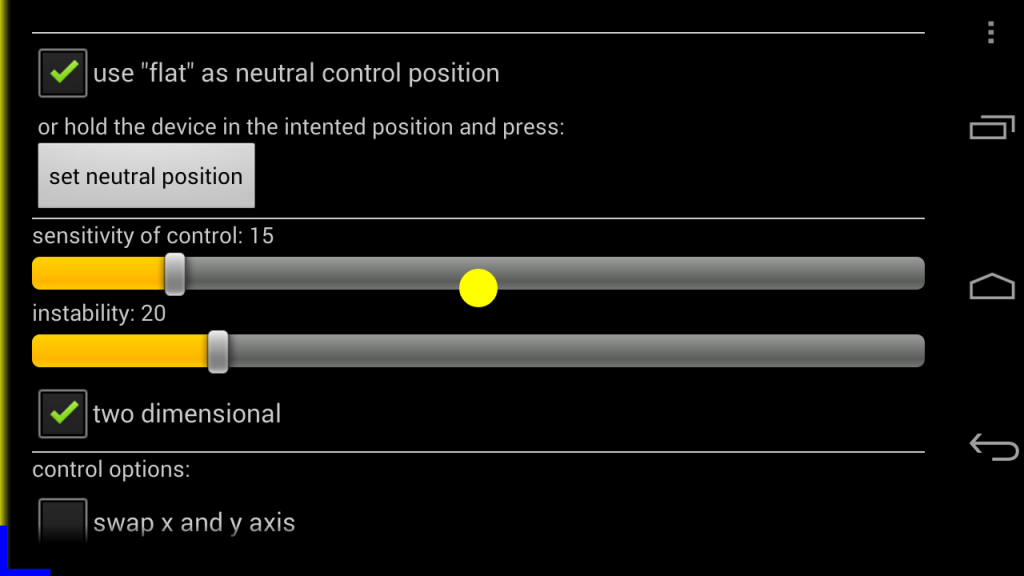Tap the yellow ball in the center
This screenshot has width=1024, height=576.
[x=478, y=288]
